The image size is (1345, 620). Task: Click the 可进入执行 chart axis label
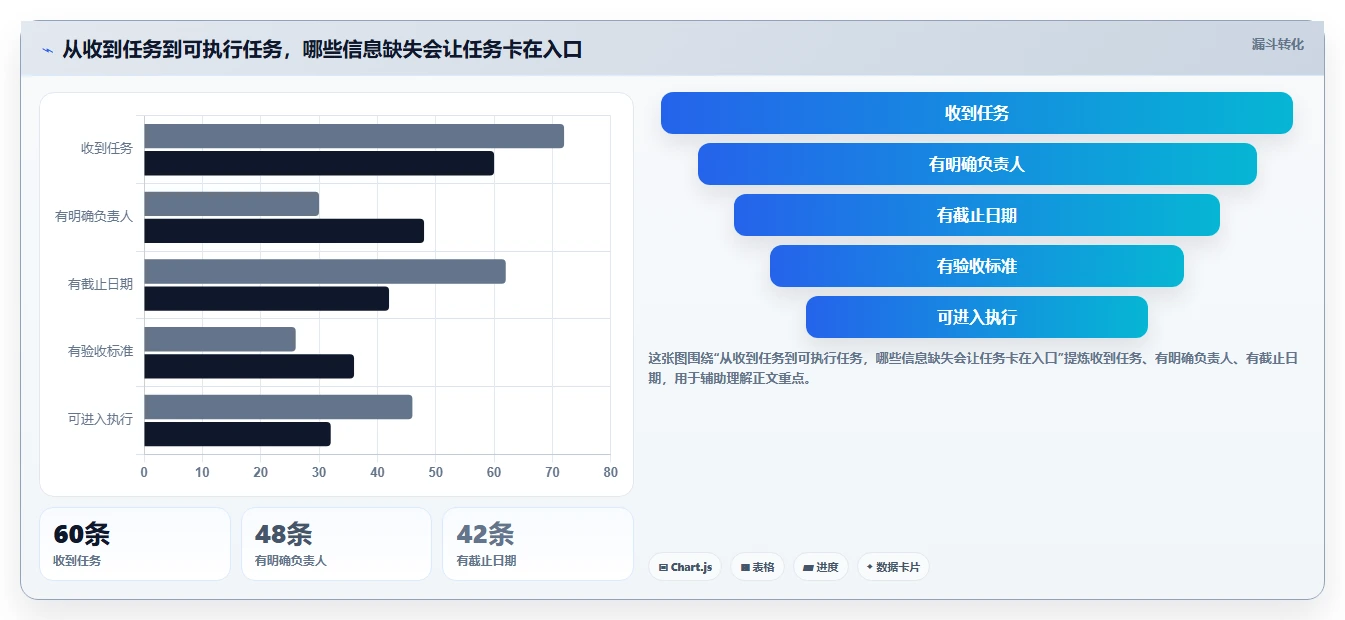[100, 419]
